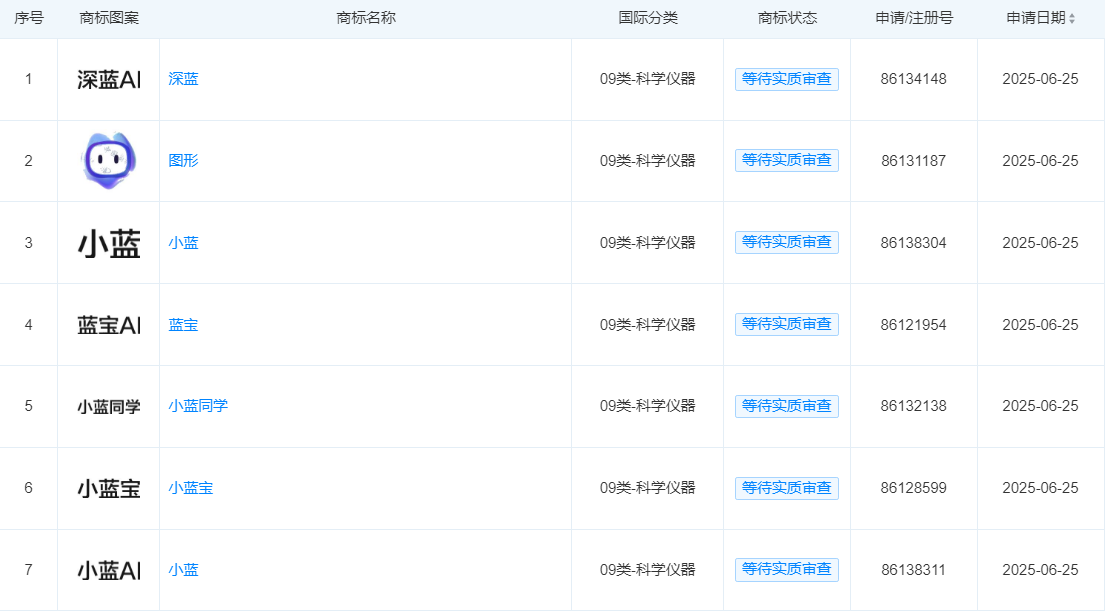Click the 序号 column header
Image resolution: width=1105 pixels, height=611 pixels.
pyautogui.click(x=29, y=18)
